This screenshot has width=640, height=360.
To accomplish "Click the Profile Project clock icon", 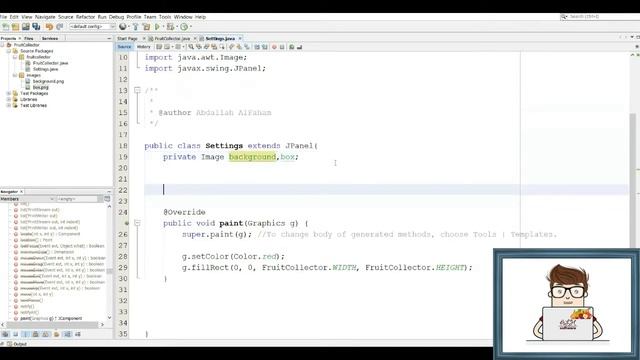I will [x=184, y=27].
